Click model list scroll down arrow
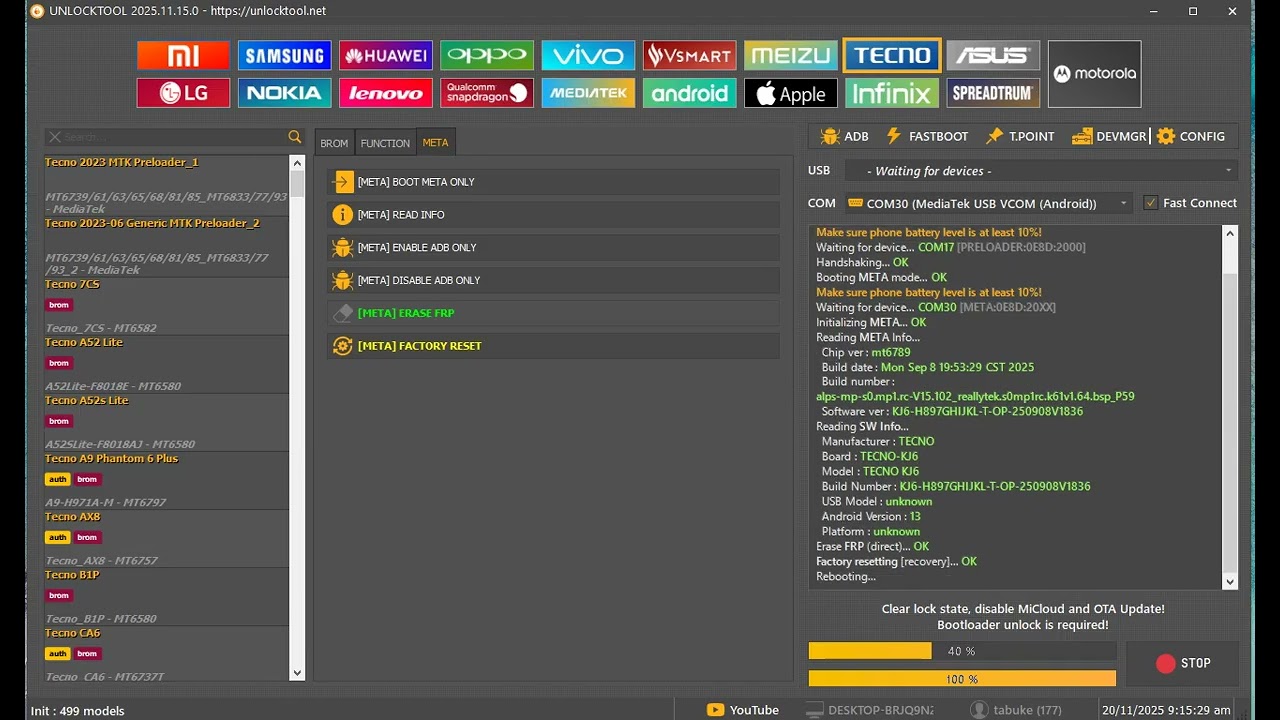This screenshot has width=1280, height=720. point(297,674)
